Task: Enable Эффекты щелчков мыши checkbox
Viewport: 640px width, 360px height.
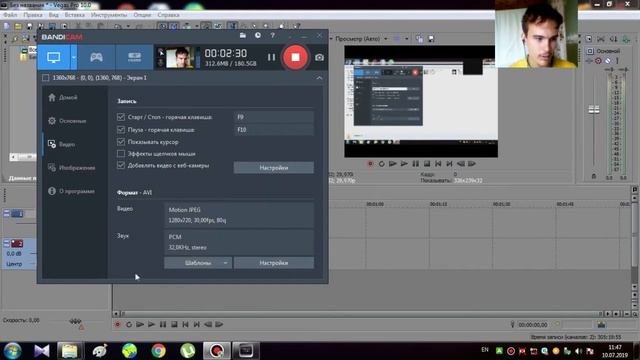Action: point(121,154)
